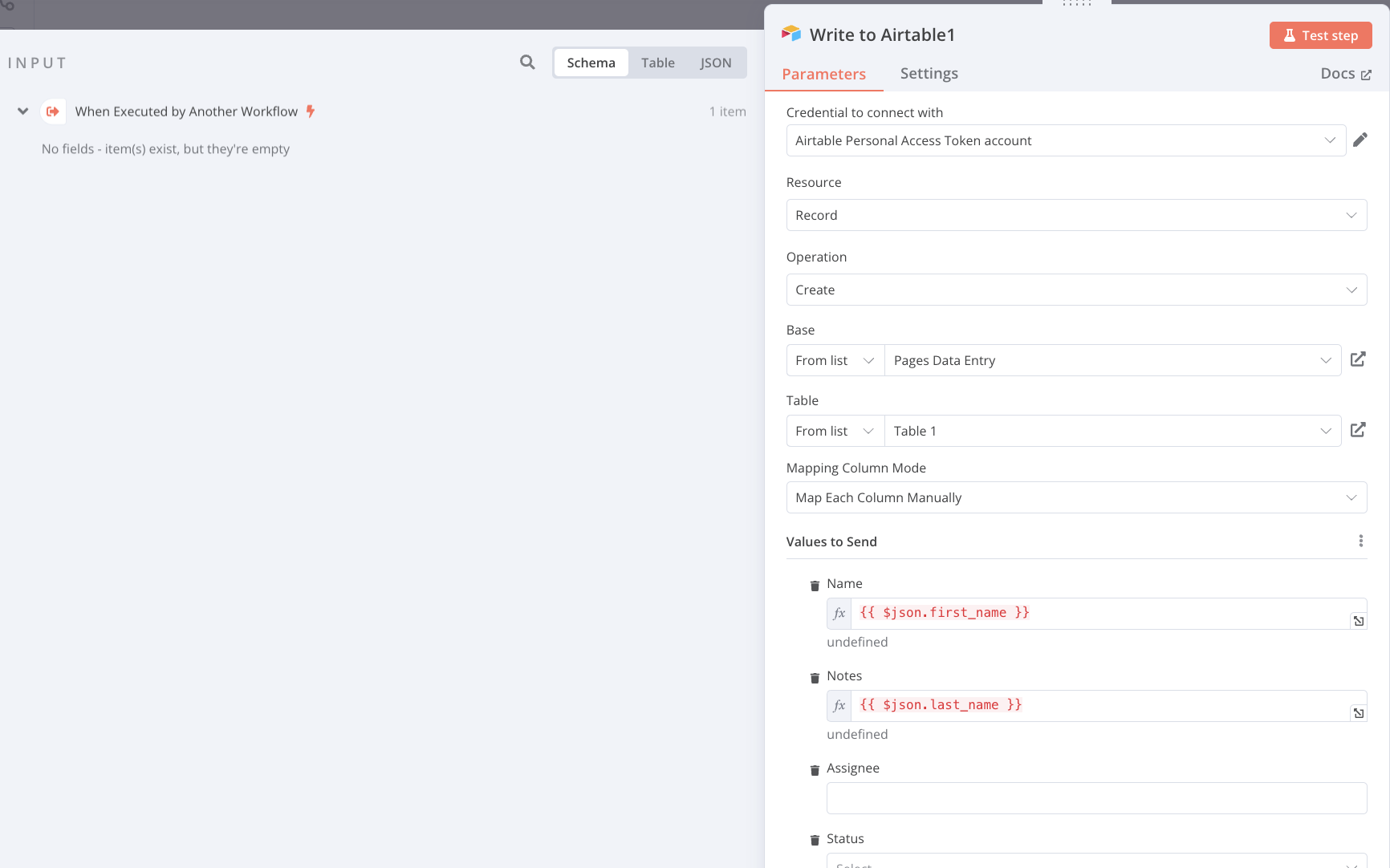The width and height of the screenshot is (1390, 868).
Task: Click the search icon in Input panel
Action: [527, 63]
